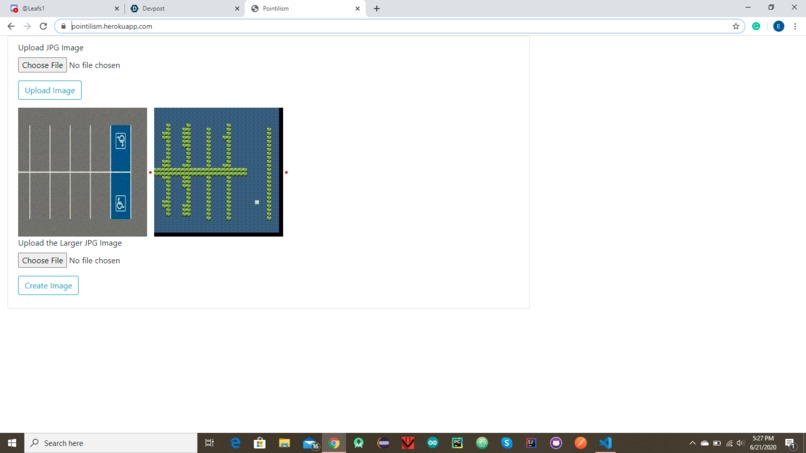Open PyCharm from taskbar

point(457,443)
